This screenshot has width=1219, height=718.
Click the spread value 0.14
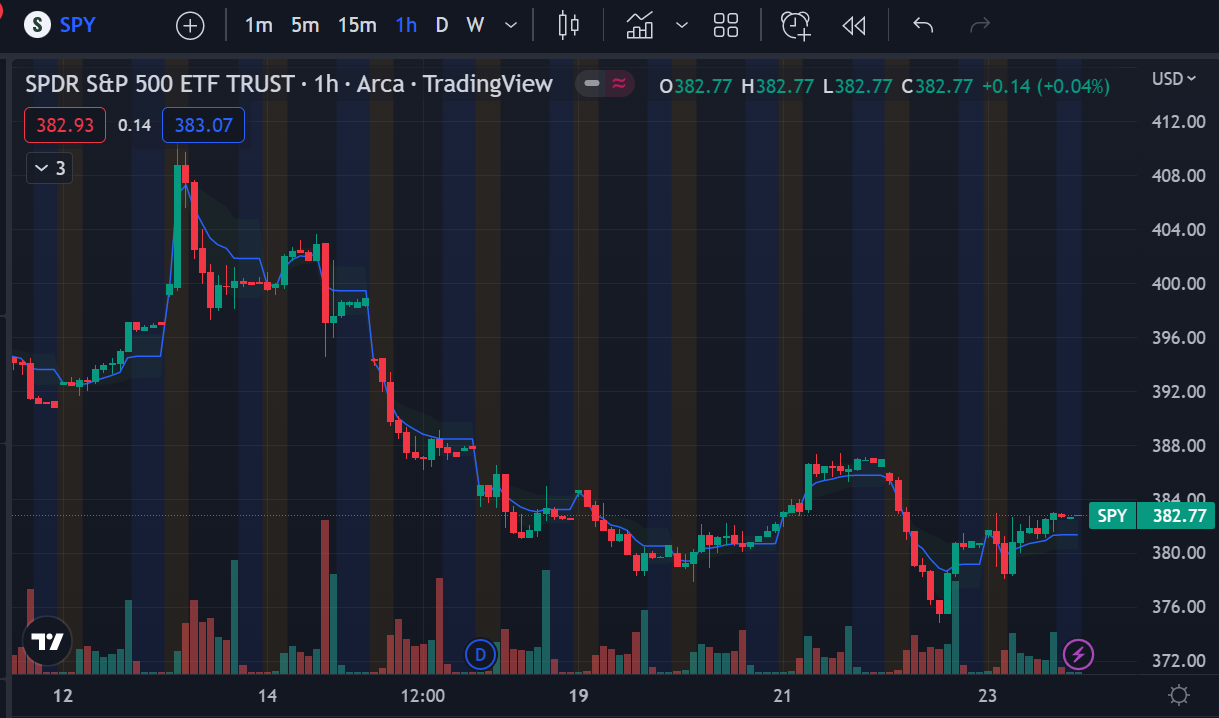134,125
